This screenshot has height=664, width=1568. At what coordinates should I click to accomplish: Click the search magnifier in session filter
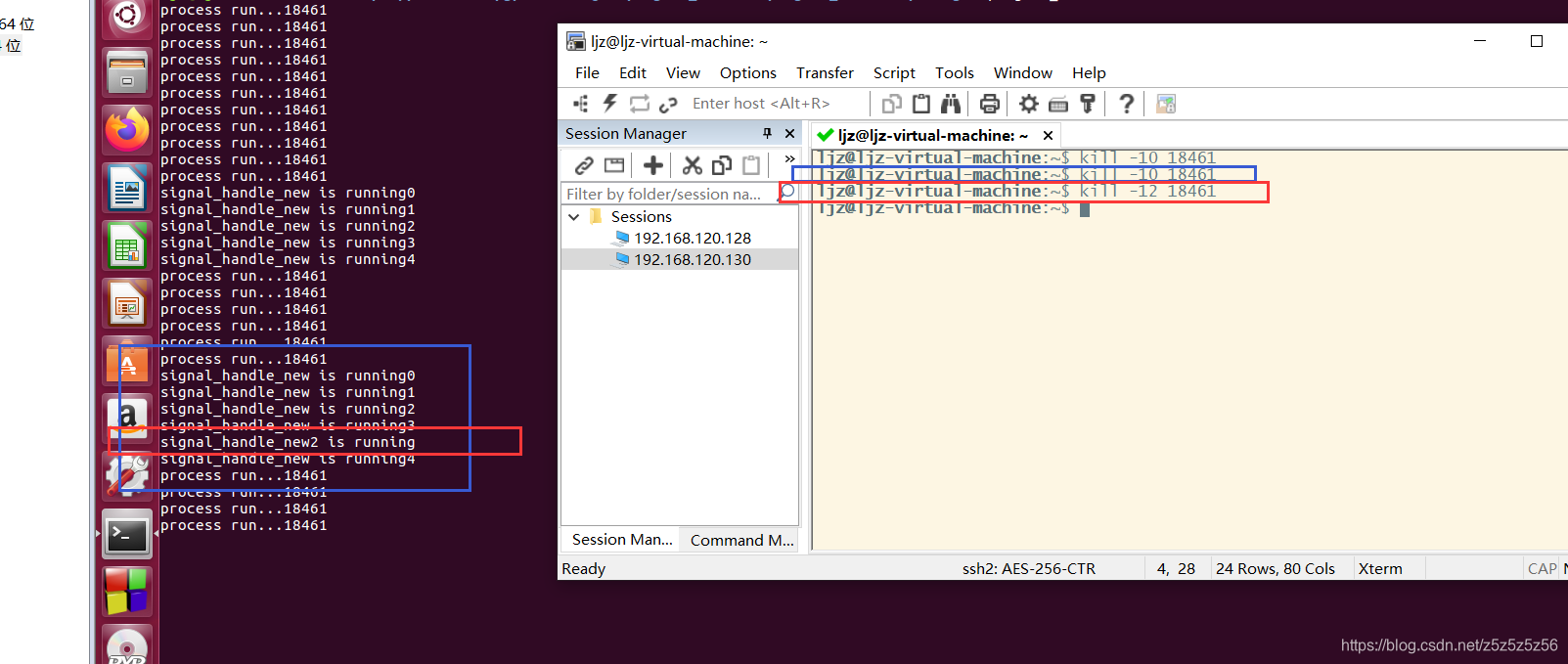pos(786,194)
